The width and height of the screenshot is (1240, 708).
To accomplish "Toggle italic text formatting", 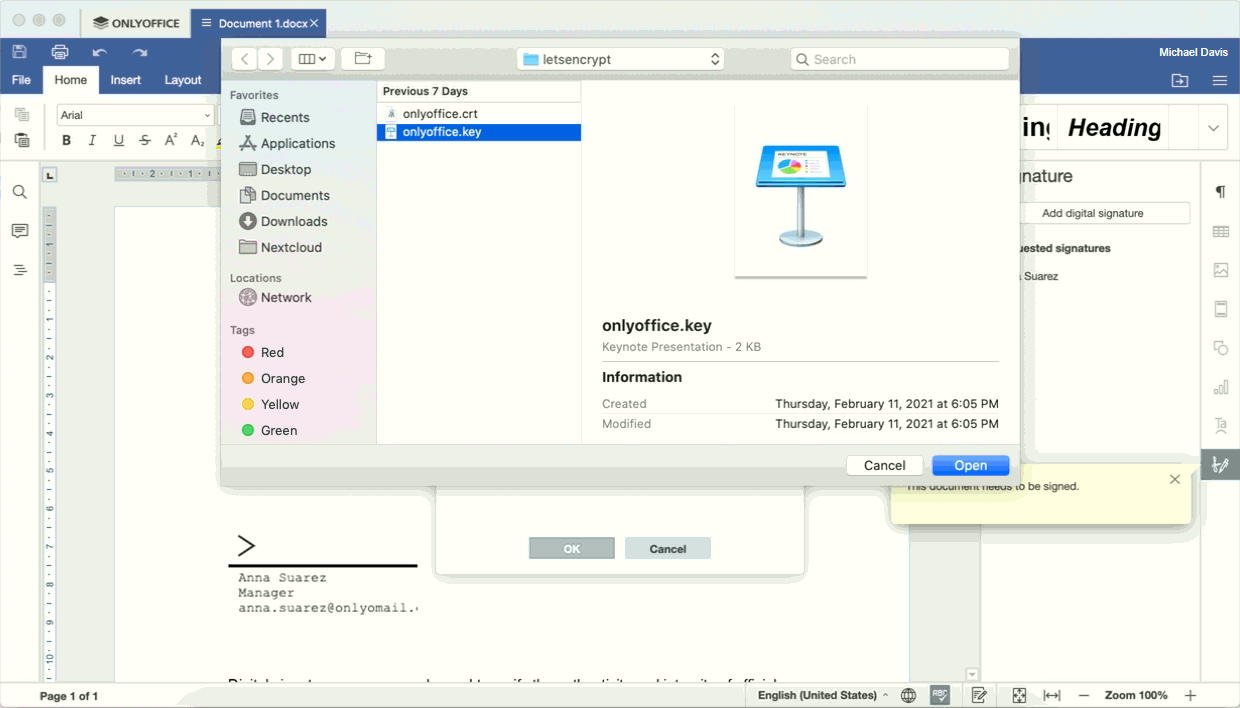I will pyautogui.click(x=92, y=140).
